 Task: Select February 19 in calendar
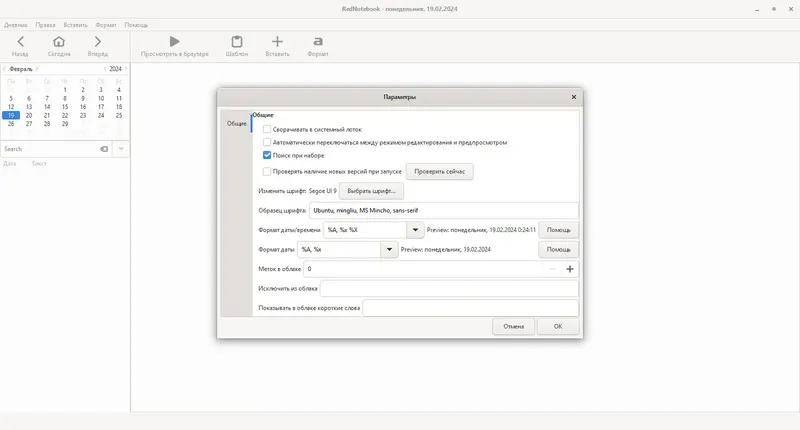click(11, 115)
